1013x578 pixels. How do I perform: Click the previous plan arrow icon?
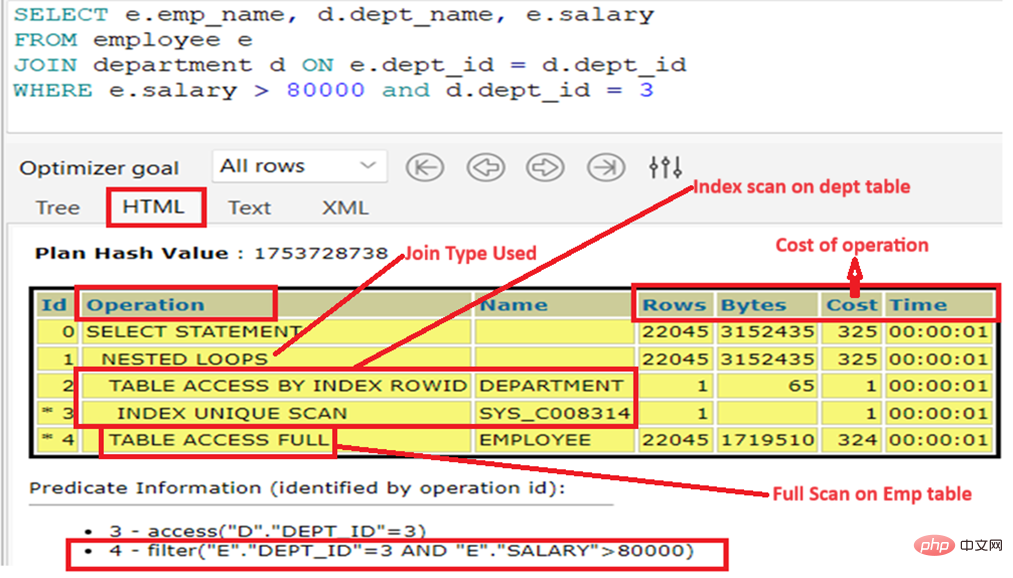tap(485, 167)
